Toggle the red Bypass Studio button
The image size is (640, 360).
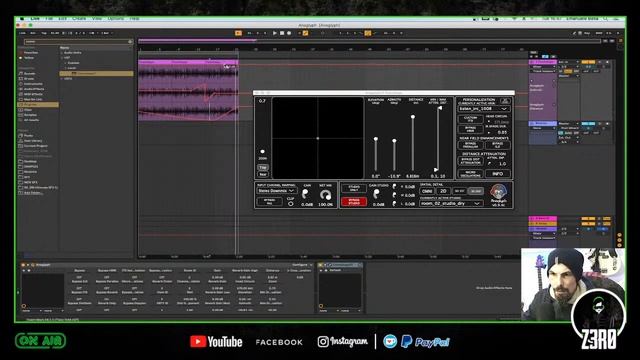pos(354,202)
